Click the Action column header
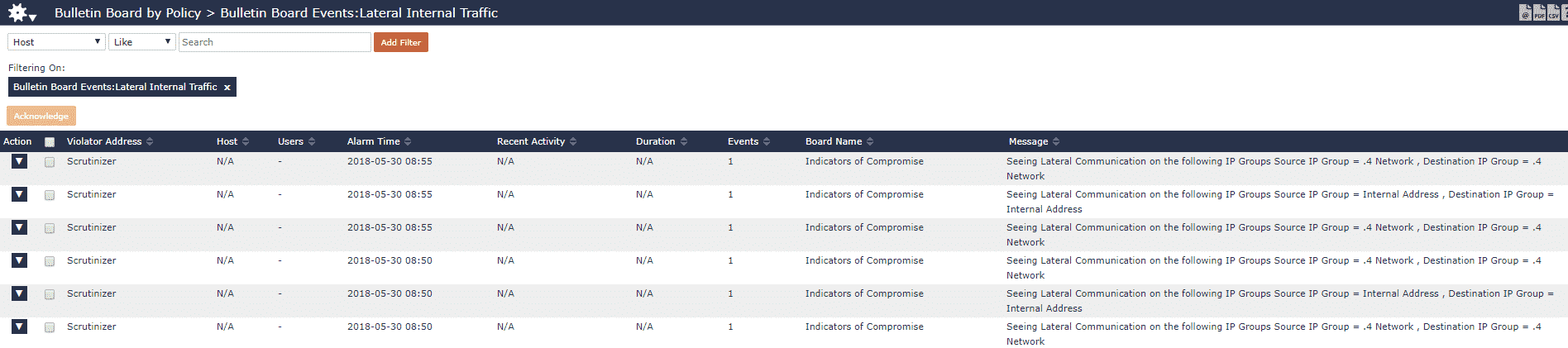Screen dimensions: 1568x348 (17, 141)
